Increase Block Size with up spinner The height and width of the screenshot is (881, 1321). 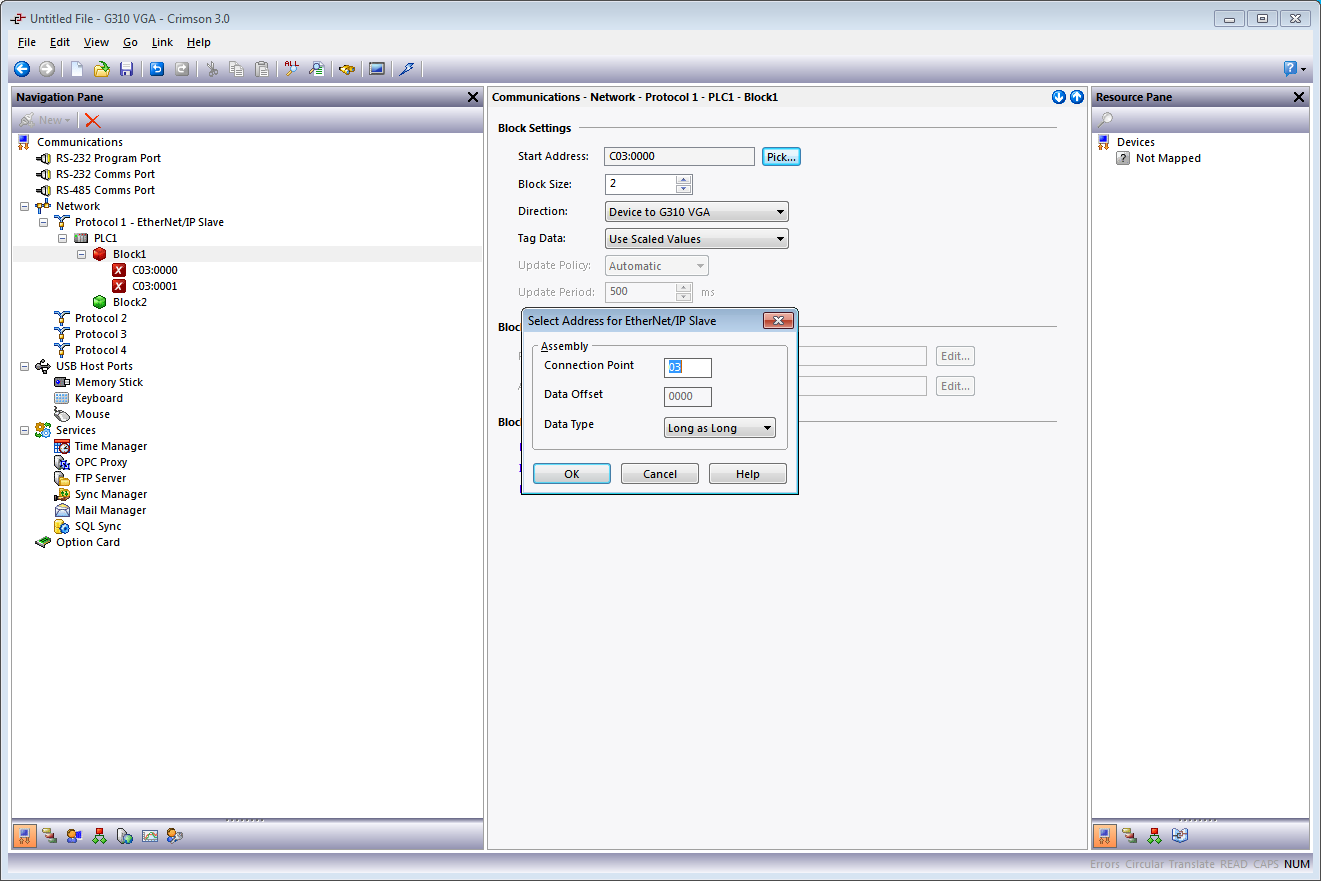(x=684, y=179)
